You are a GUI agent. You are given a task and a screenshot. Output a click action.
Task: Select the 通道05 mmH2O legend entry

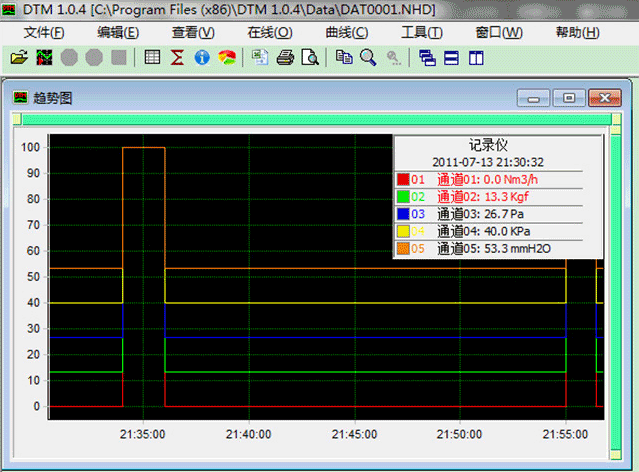pyautogui.click(x=494, y=248)
